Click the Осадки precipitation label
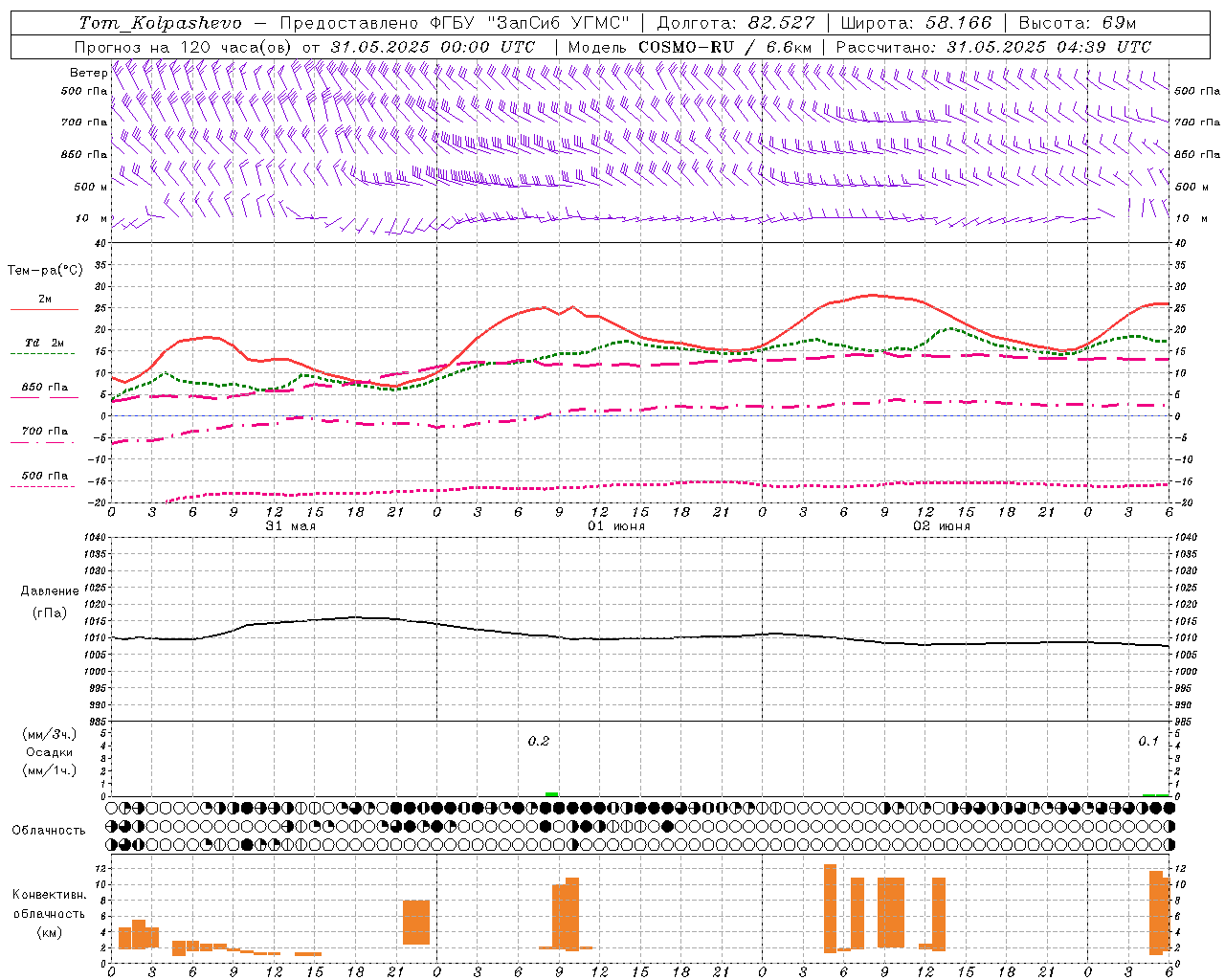Screen dimensions: 1225x980 49,752
